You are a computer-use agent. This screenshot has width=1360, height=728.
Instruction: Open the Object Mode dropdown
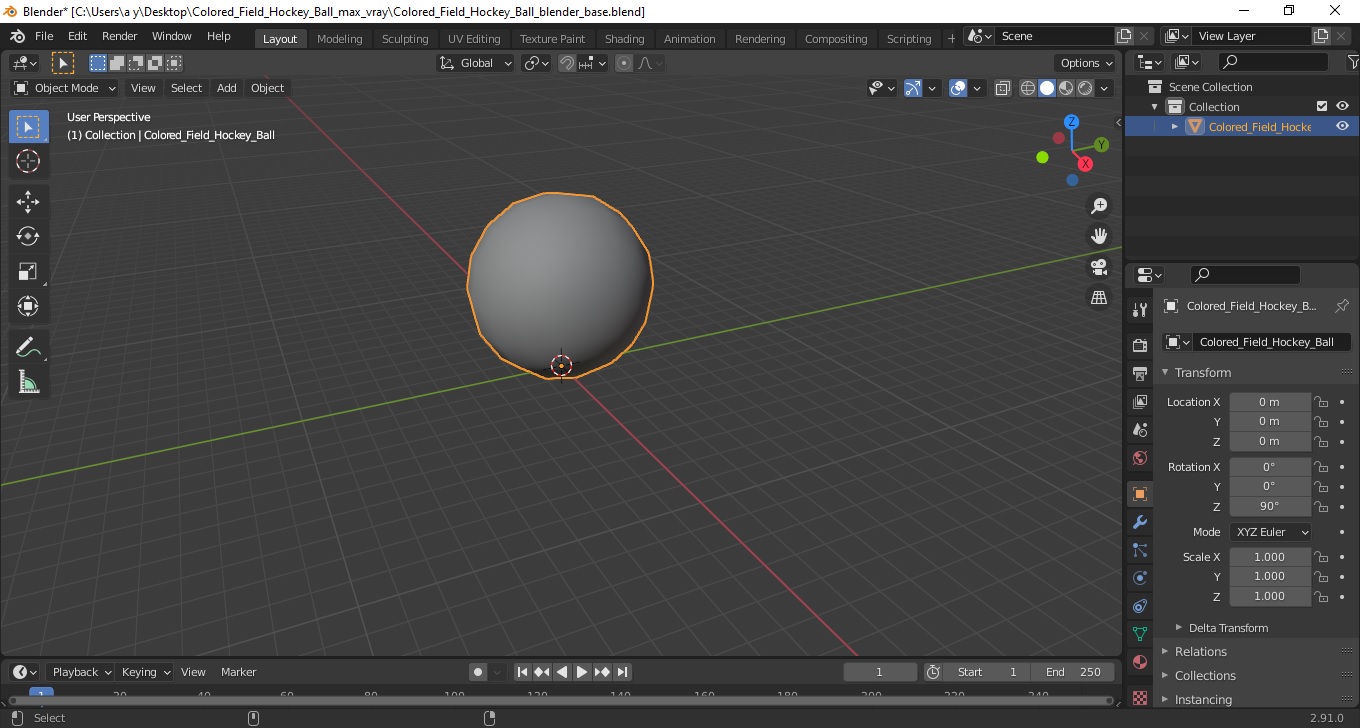click(x=65, y=88)
